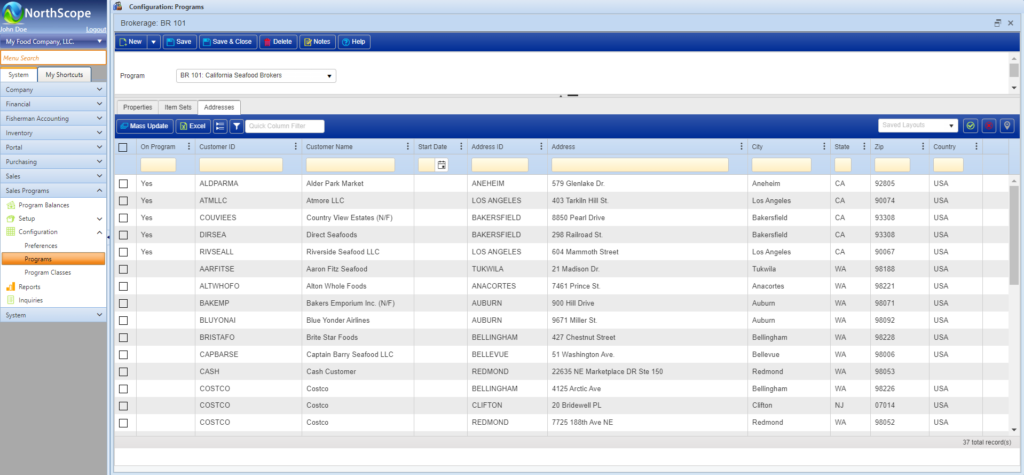The height and width of the screenshot is (475, 1024).
Task: Check the box for the ALDPARMA row
Action: [x=123, y=184]
